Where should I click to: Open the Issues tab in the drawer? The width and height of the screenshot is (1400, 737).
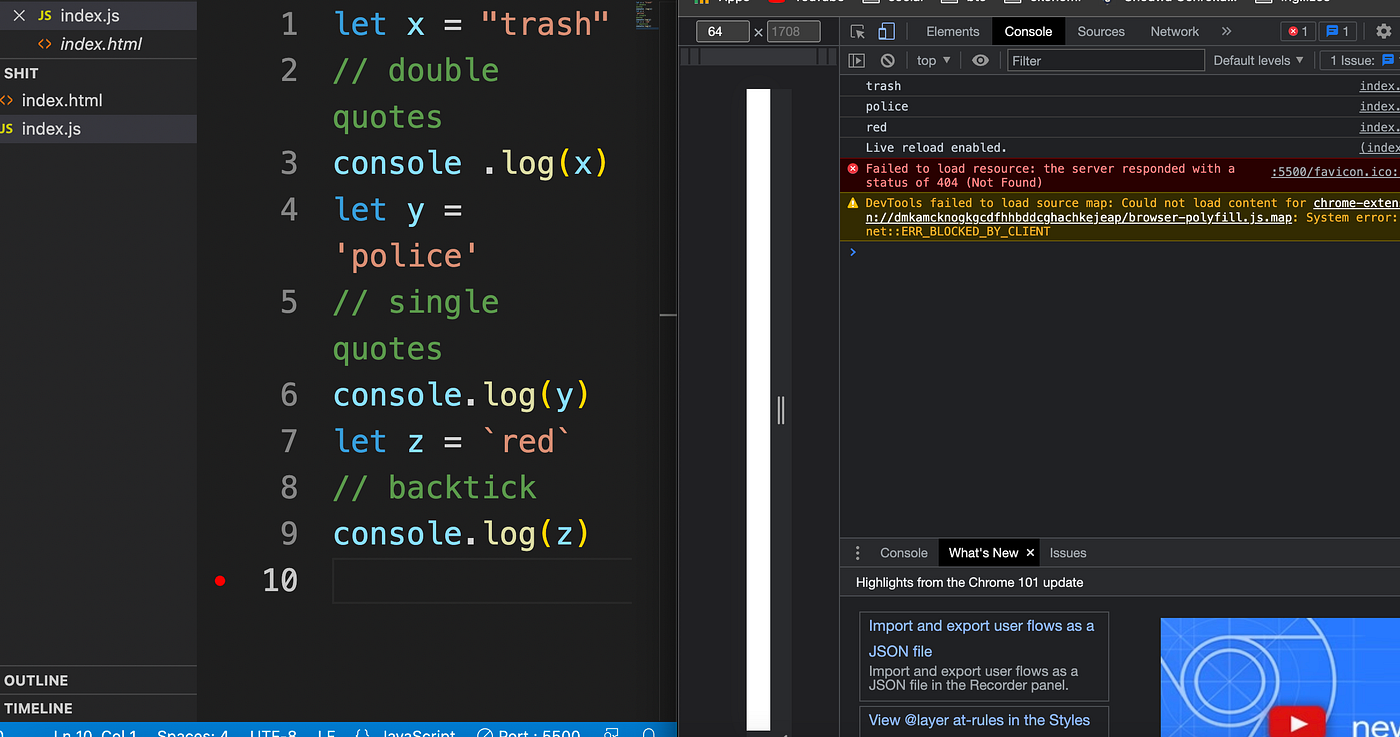click(x=1067, y=552)
